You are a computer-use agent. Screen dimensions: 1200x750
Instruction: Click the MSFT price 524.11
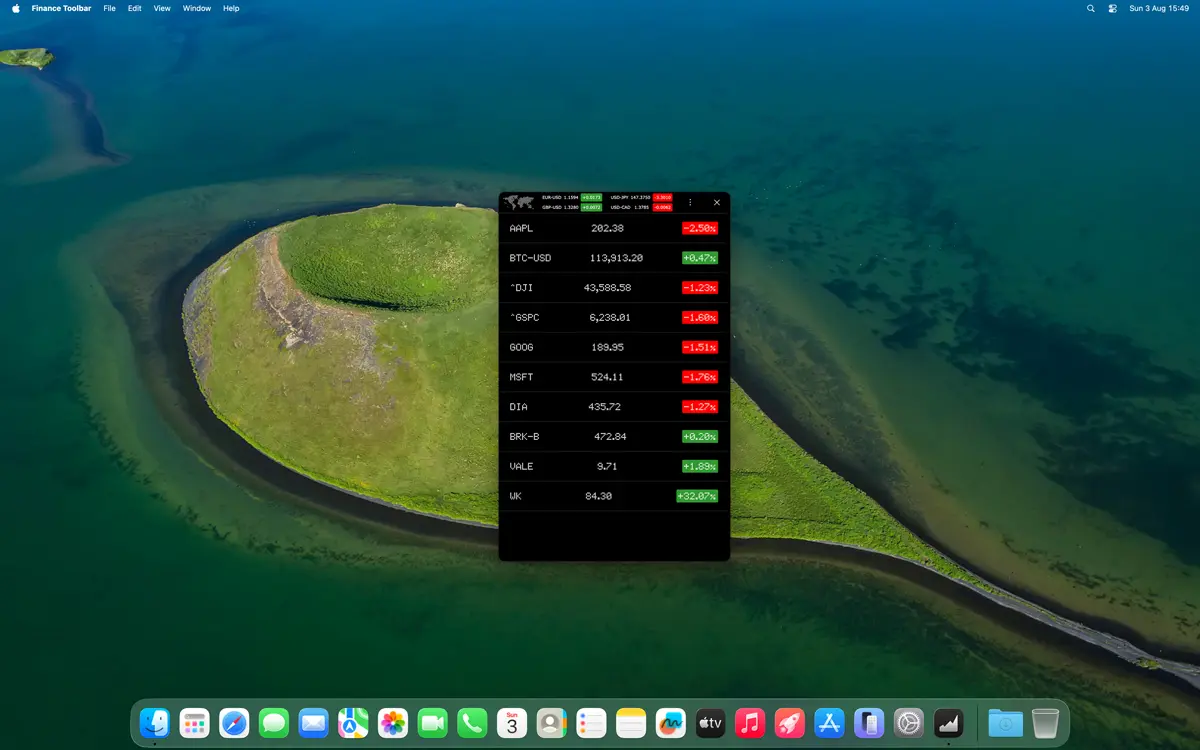pyautogui.click(x=607, y=377)
